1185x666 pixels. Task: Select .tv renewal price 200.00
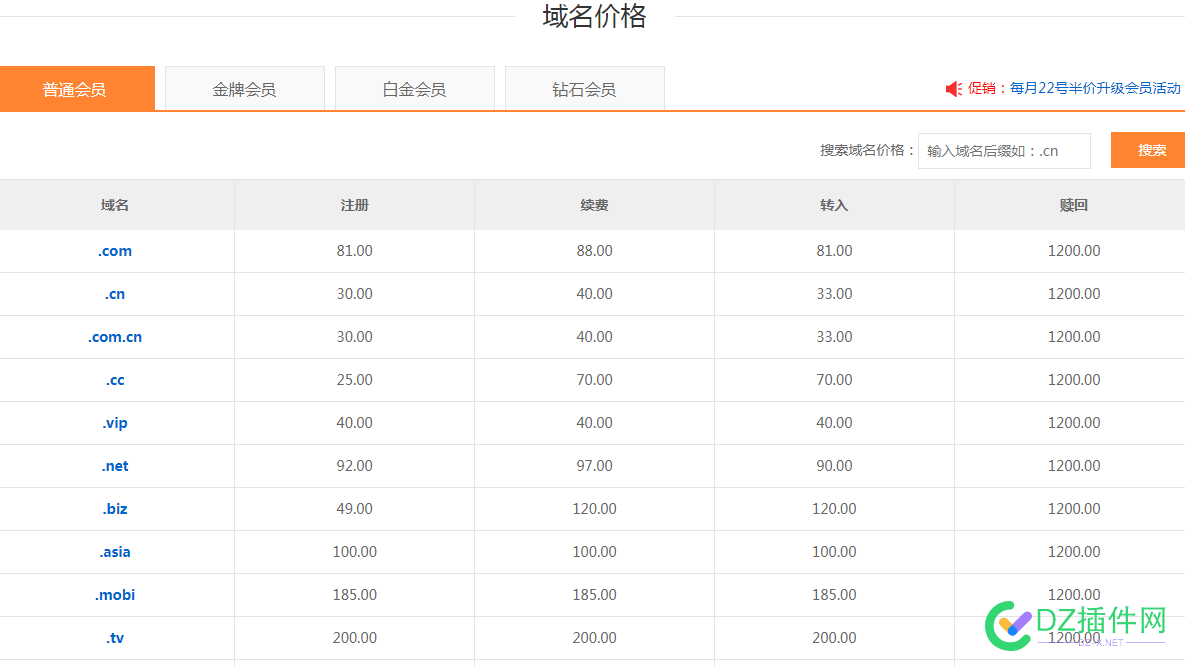(595, 638)
